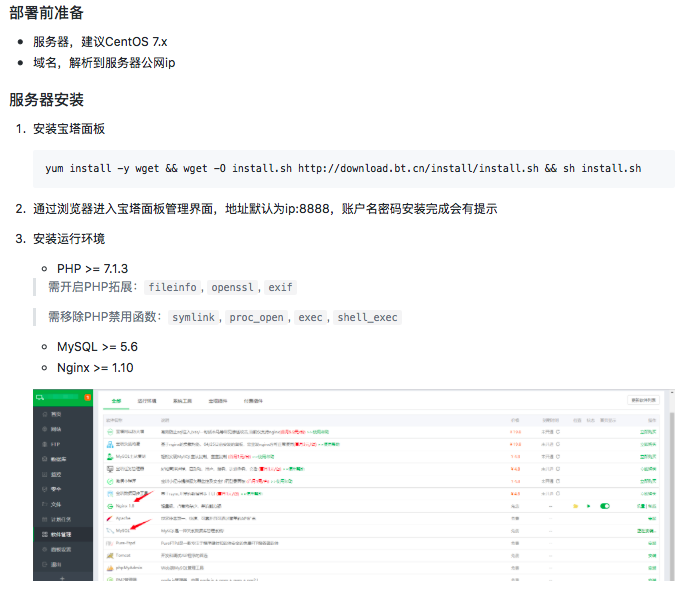
Task: Click the green action link in the Pure-Ftpd row
Action: pyautogui.click(x=652, y=543)
